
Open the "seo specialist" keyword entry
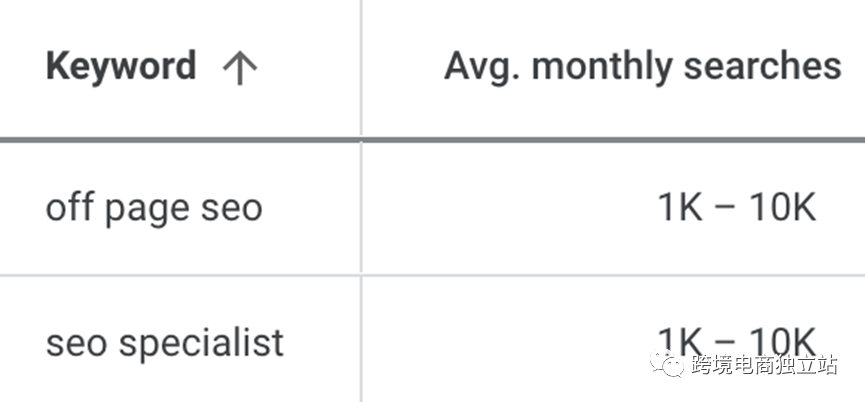(x=165, y=343)
